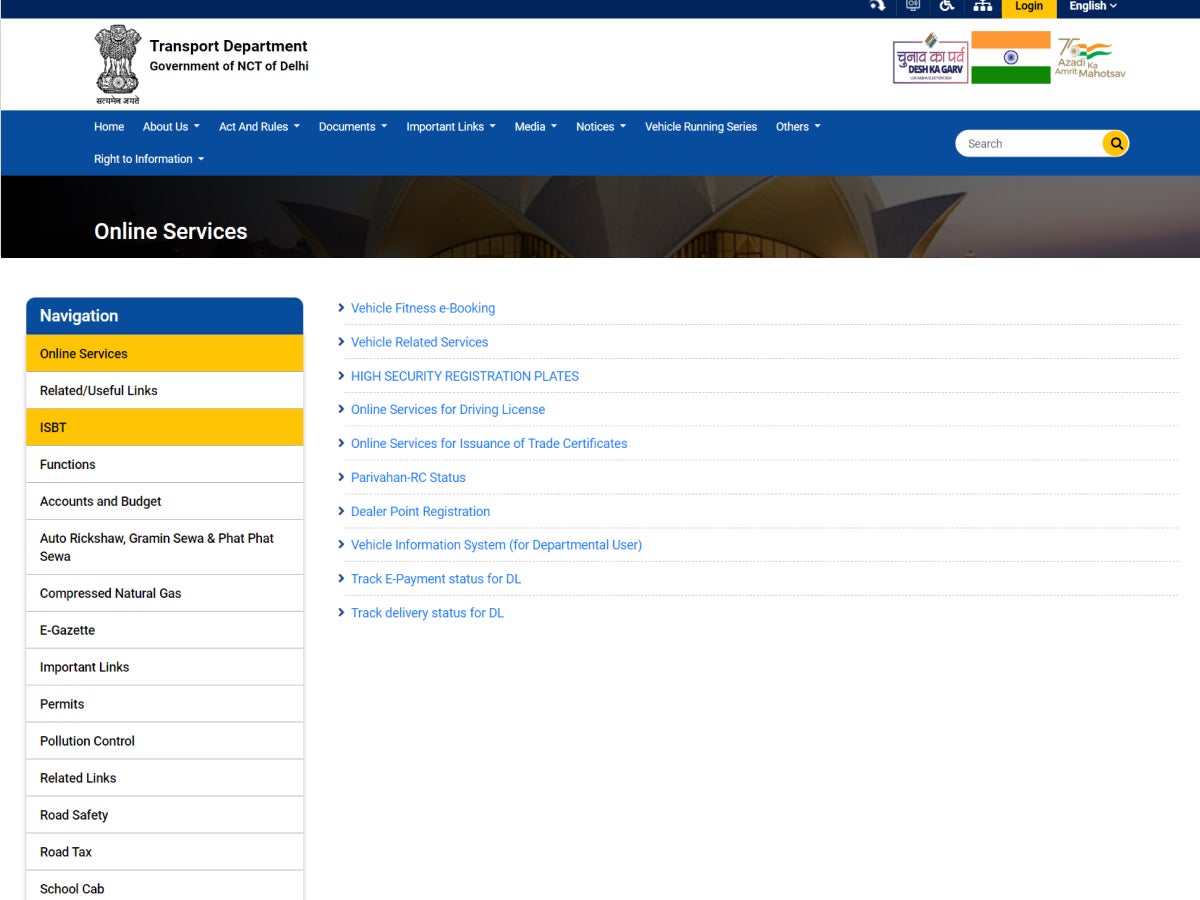This screenshot has height=900, width=1200.
Task: Open the Right to Information menu
Action: pyautogui.click(x=143, y=158)
